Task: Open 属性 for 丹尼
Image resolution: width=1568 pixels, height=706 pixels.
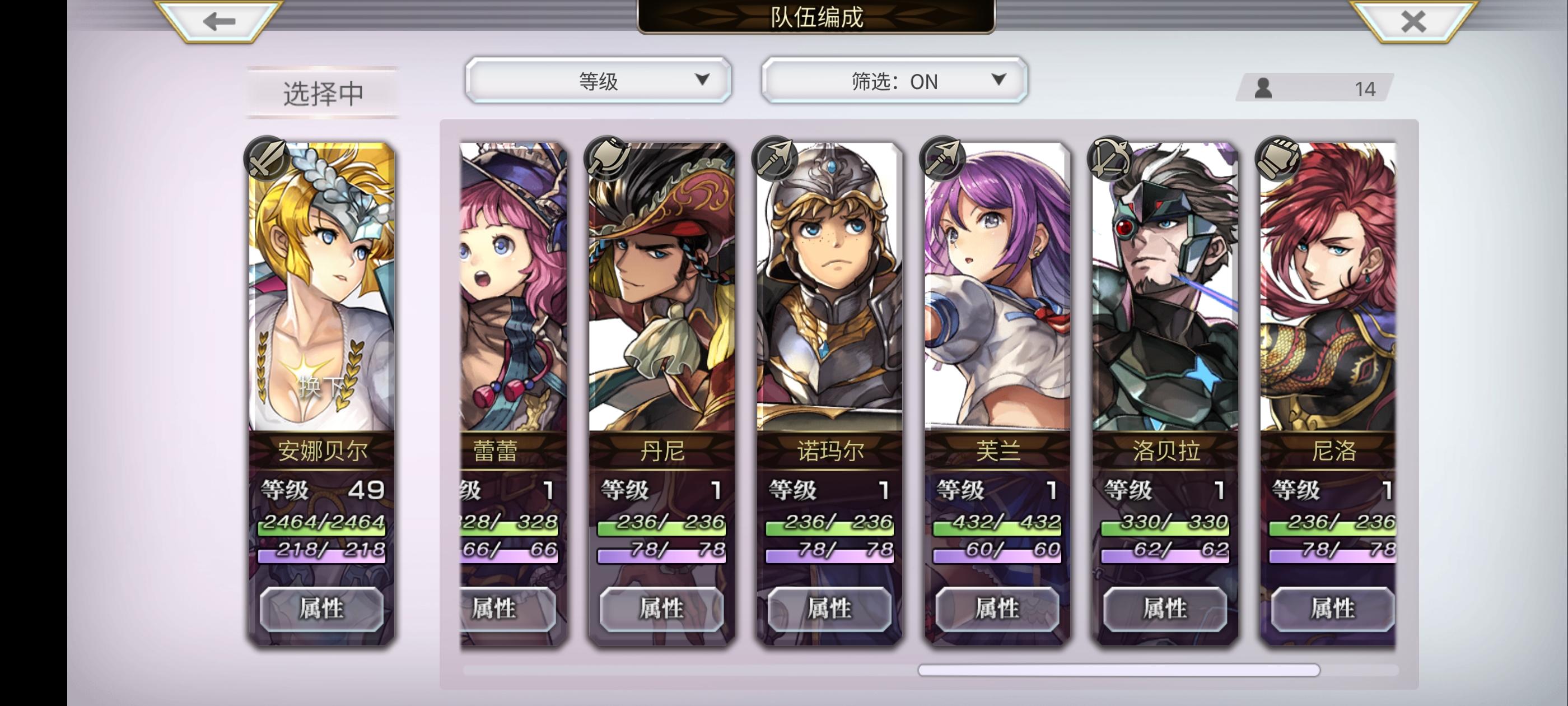Action: click(662, 609)
